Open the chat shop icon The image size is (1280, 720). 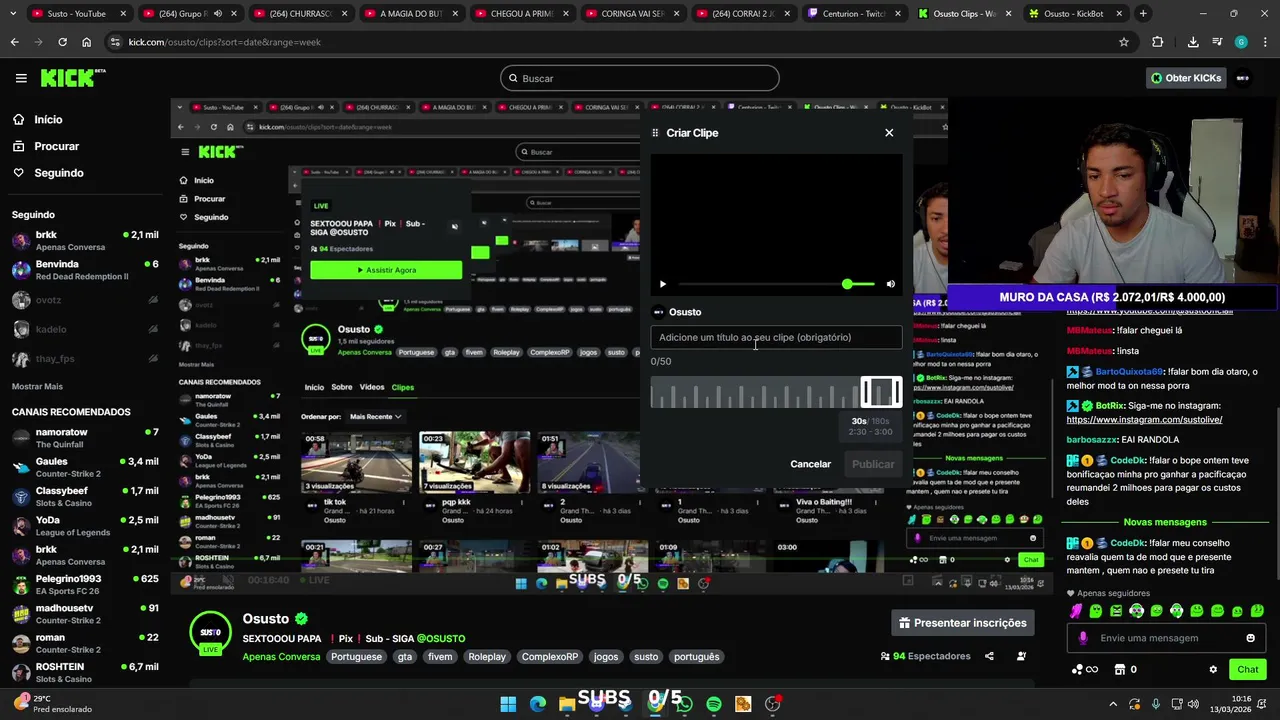1120,669
